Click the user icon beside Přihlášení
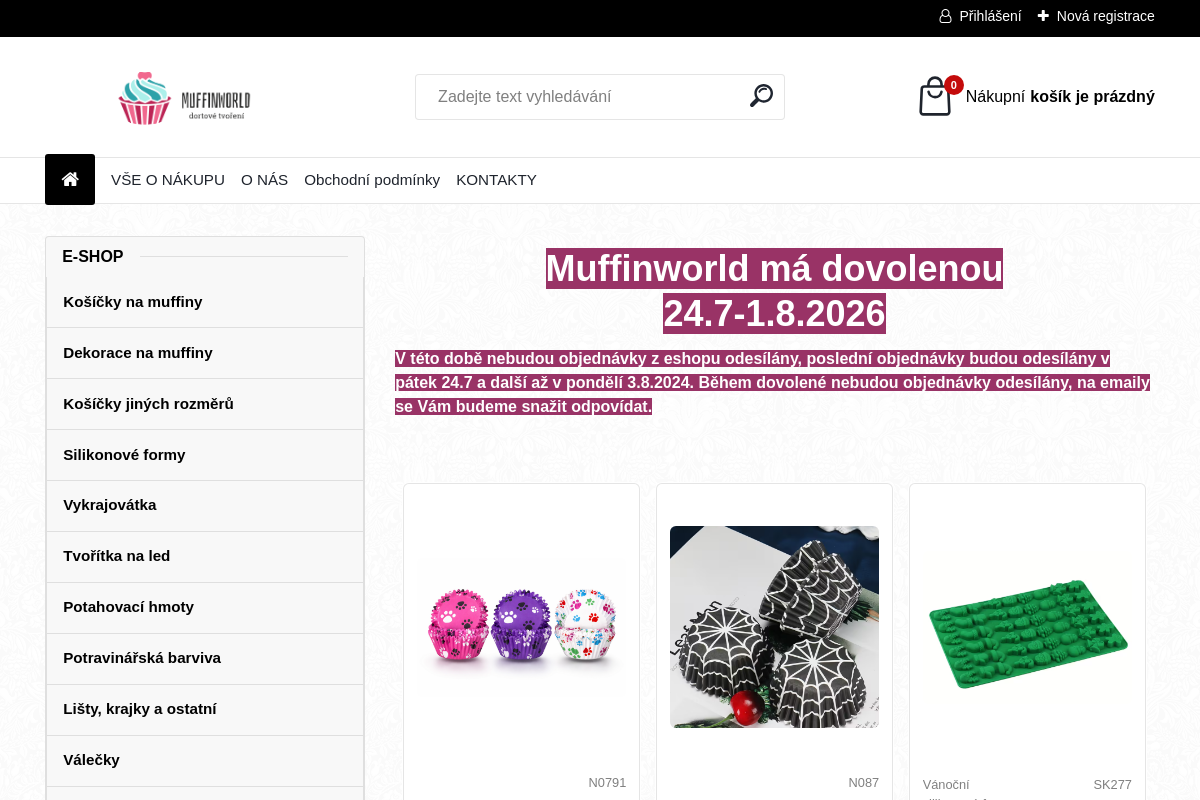The width and height of the screenshot is (1200, 800). [945, 16]
